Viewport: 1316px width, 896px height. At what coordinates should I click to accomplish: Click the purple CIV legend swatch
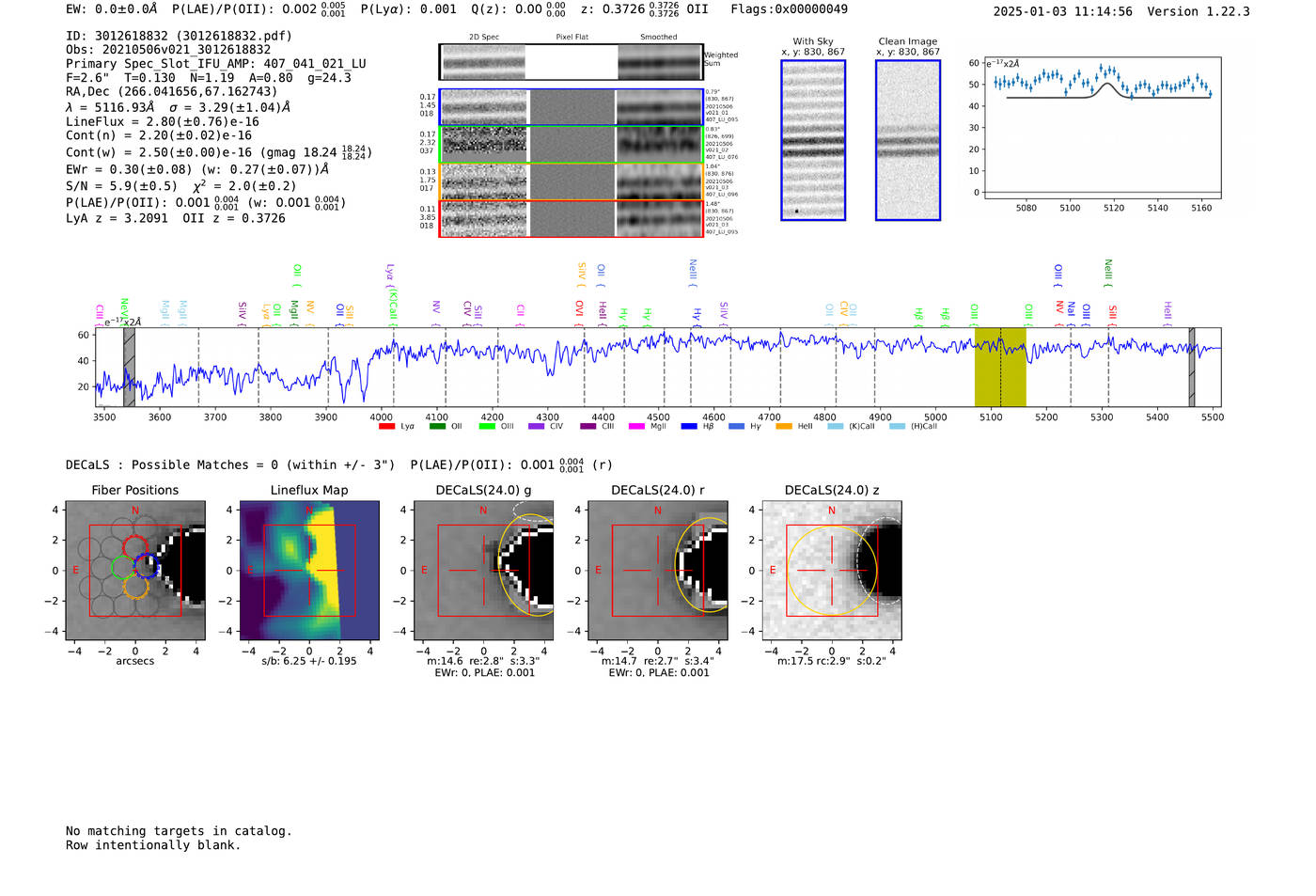pyautogui.click(x=537, y=427)
